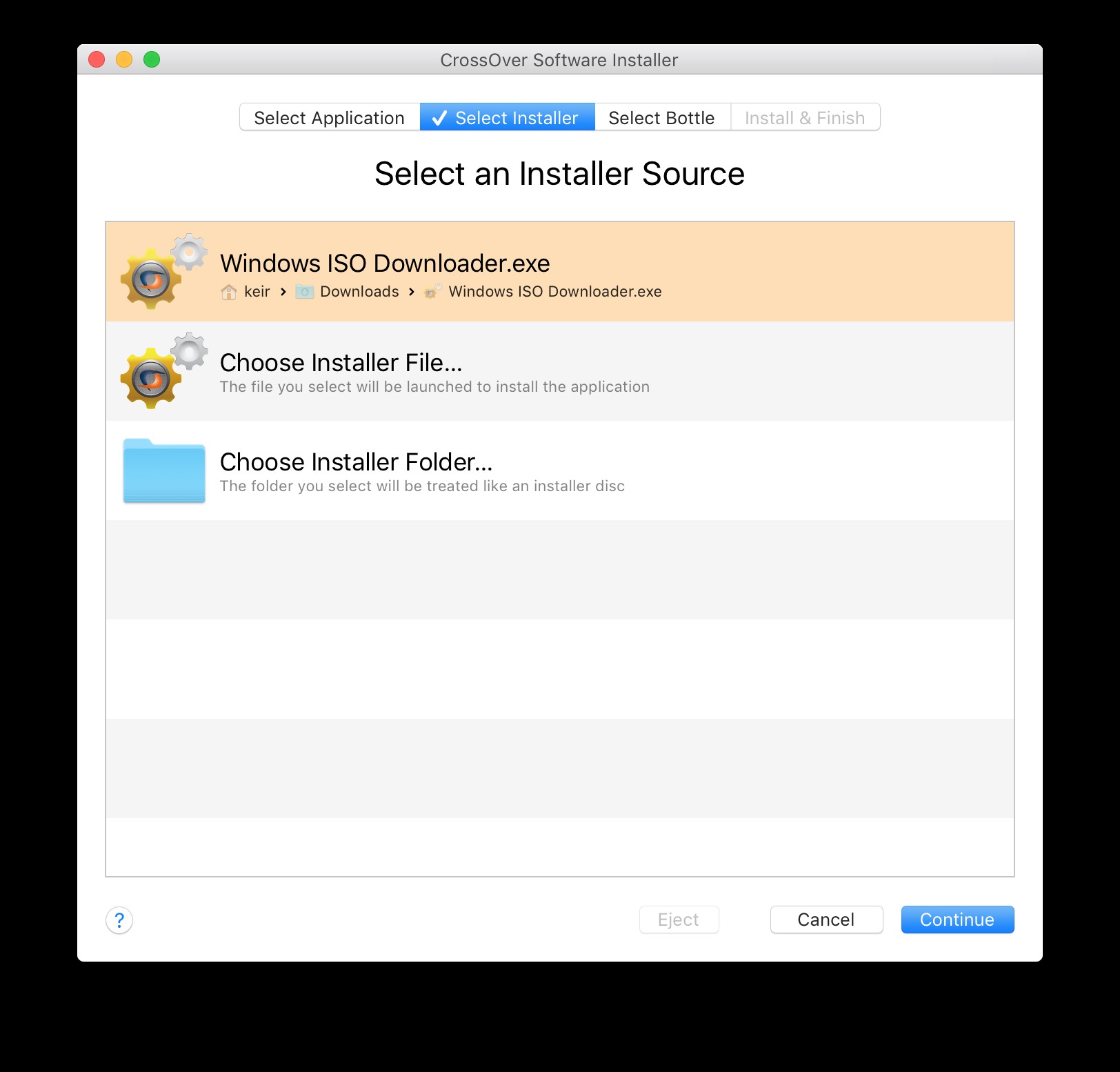Click the home icon beside keir

229,292
